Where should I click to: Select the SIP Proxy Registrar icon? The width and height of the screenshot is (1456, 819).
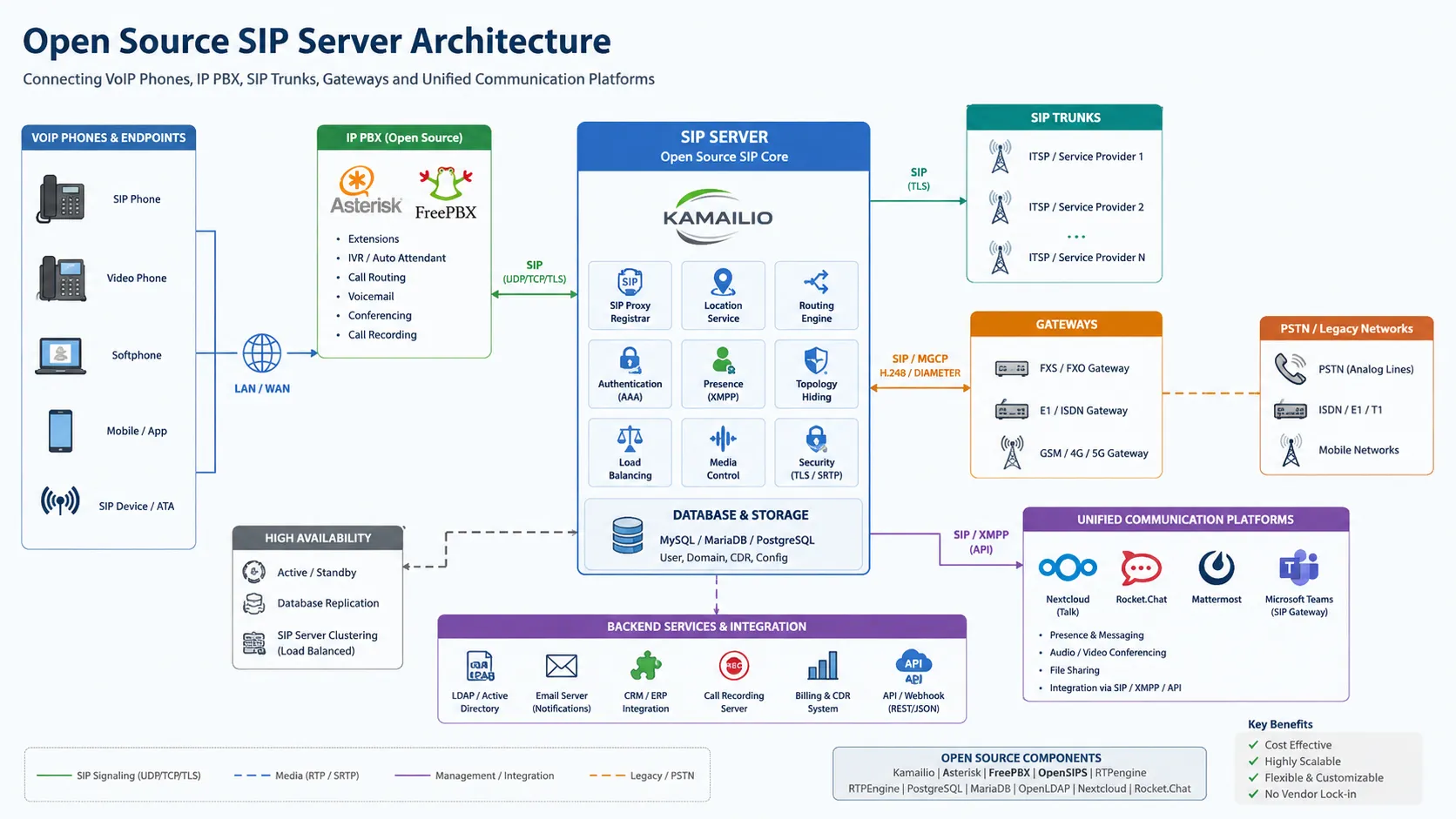click(630, 282)
